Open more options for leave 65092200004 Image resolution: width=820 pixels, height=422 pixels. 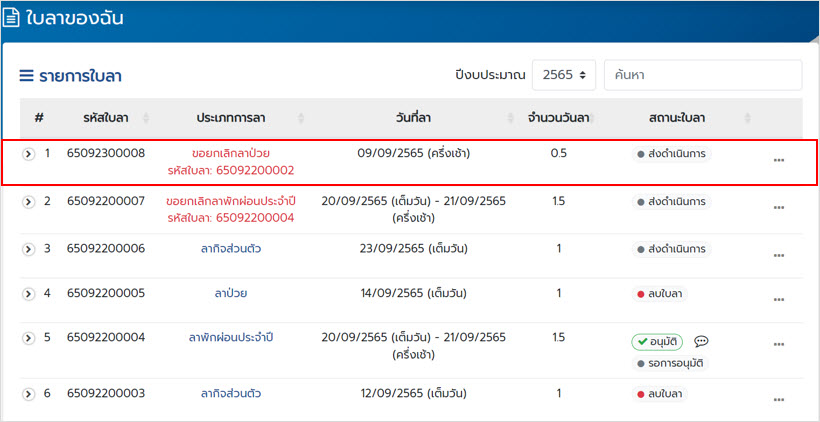tap(779, 346)
